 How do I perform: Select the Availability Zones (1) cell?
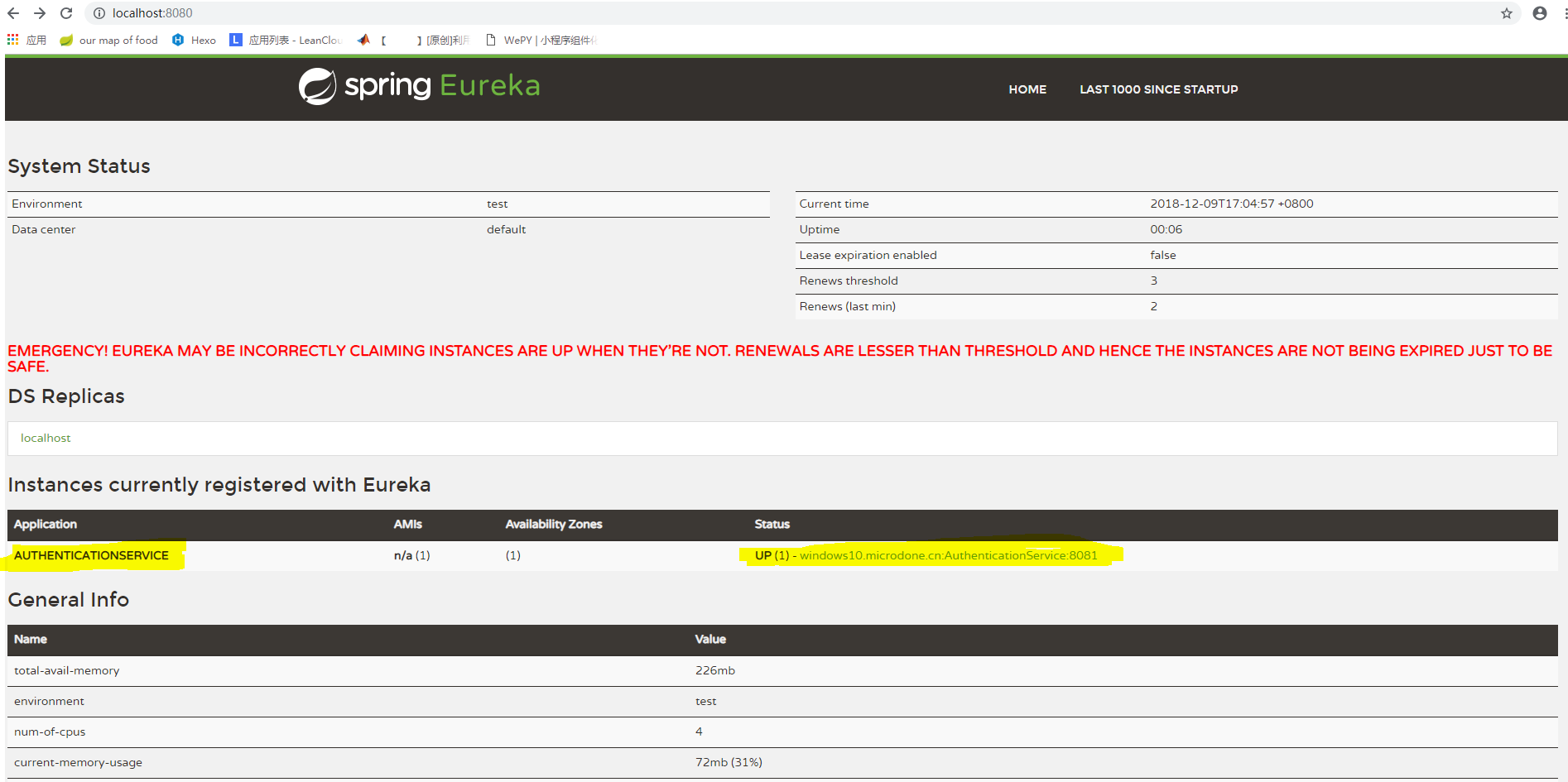click(513, 555)
